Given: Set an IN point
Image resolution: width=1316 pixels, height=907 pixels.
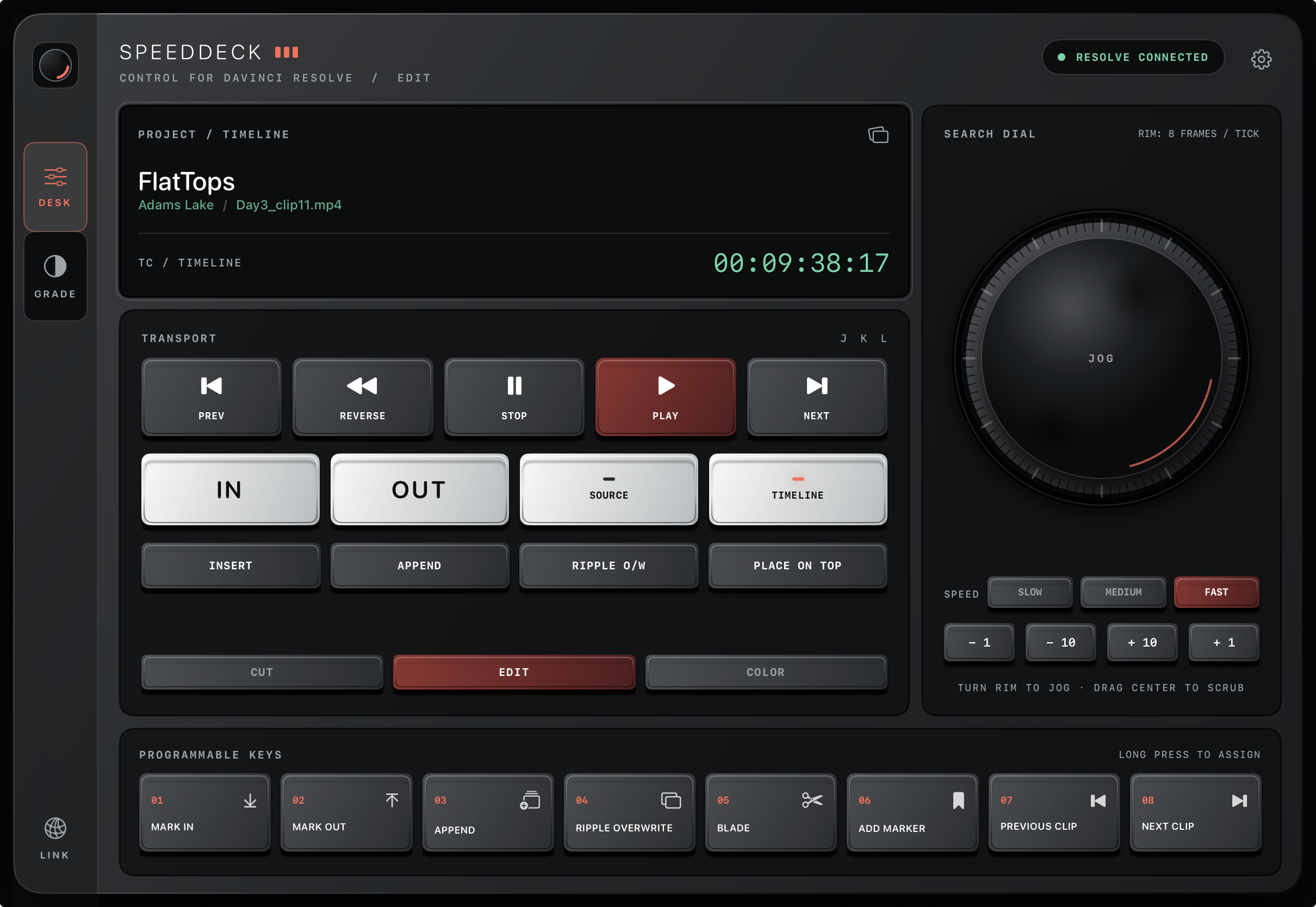Looking at the screenshot, I should tap(230, 489).
